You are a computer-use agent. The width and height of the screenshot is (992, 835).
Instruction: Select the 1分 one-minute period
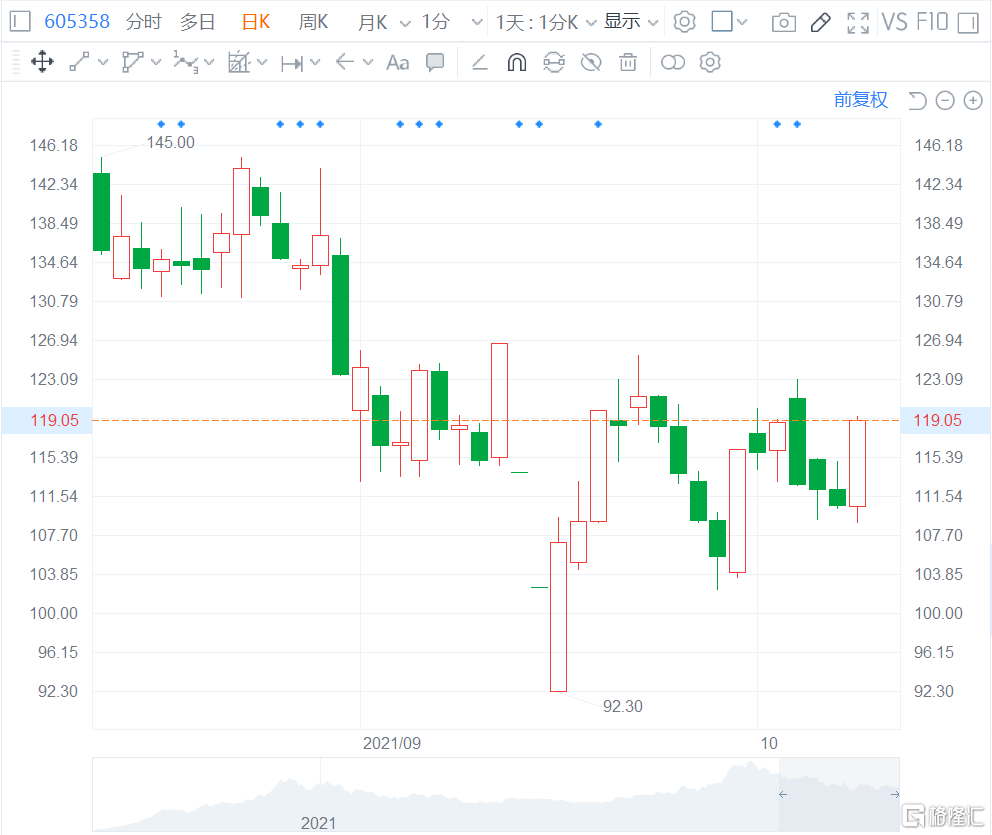coord(435,22)
